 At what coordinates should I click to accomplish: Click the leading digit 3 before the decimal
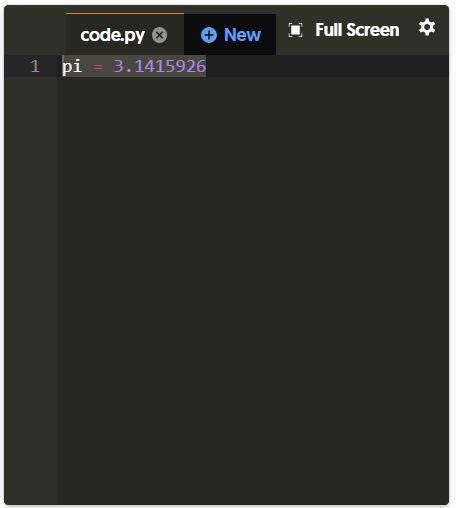pos(119,66)
